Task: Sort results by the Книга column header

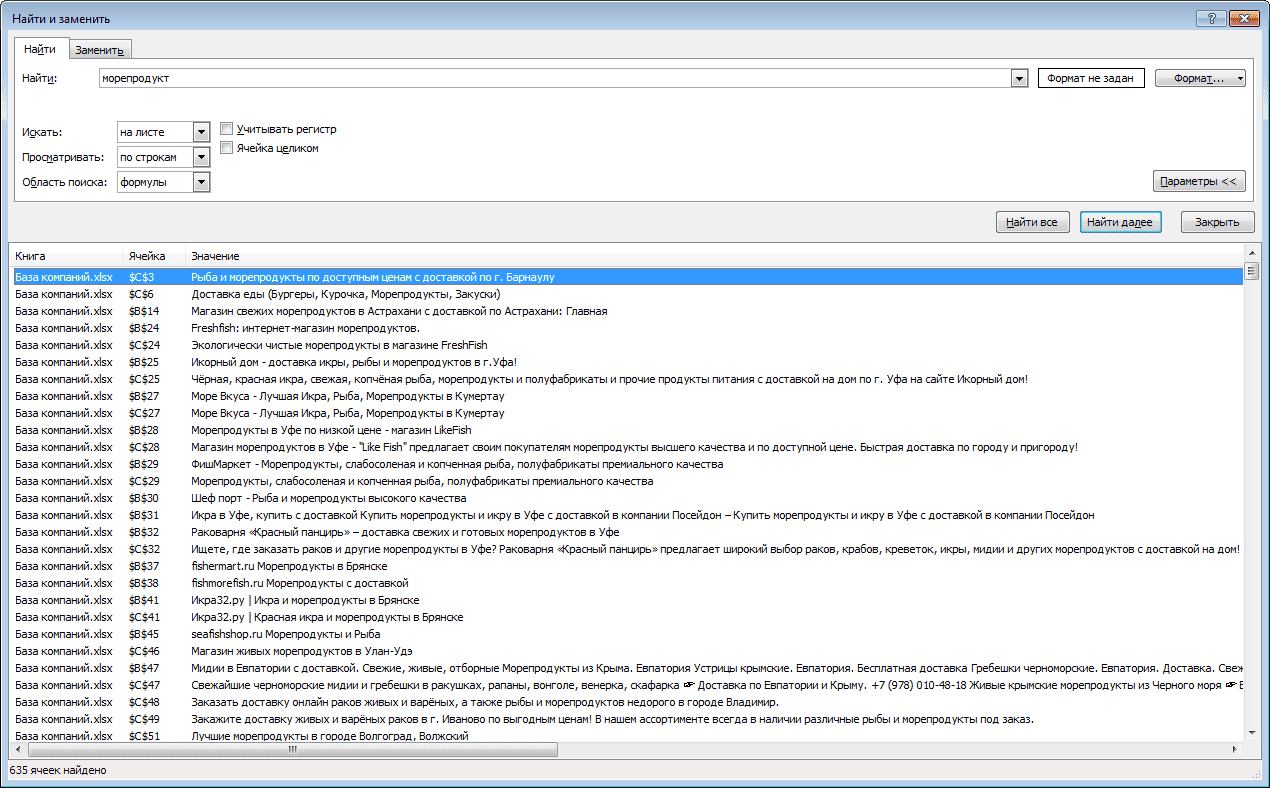Action: [66, 257]
